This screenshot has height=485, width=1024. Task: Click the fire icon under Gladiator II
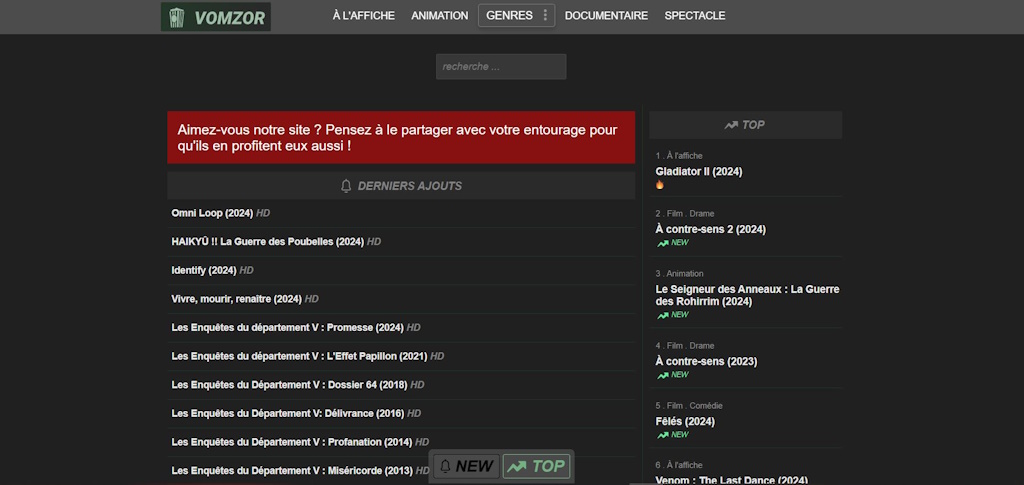660,185
